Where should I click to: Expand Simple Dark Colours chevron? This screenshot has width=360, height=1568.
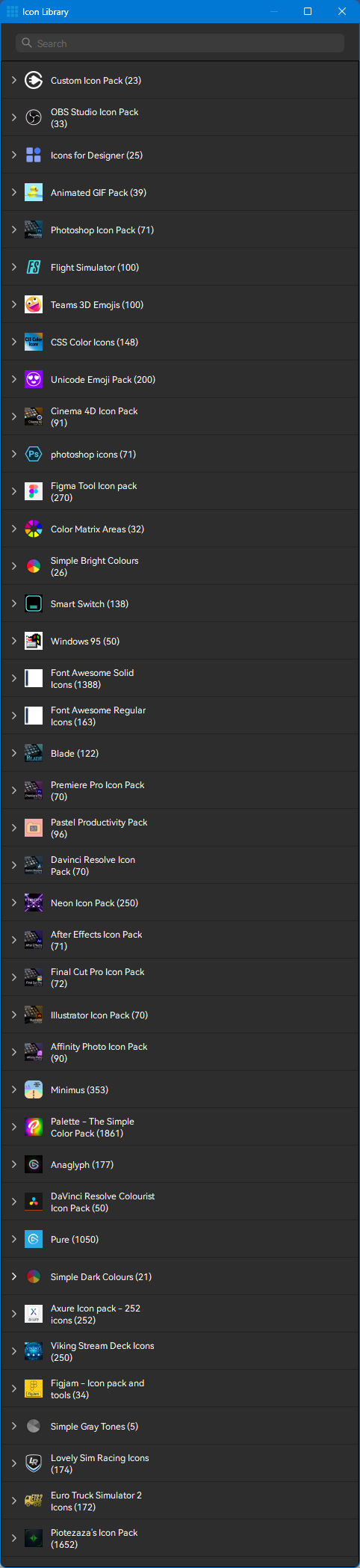(13, 1276)
